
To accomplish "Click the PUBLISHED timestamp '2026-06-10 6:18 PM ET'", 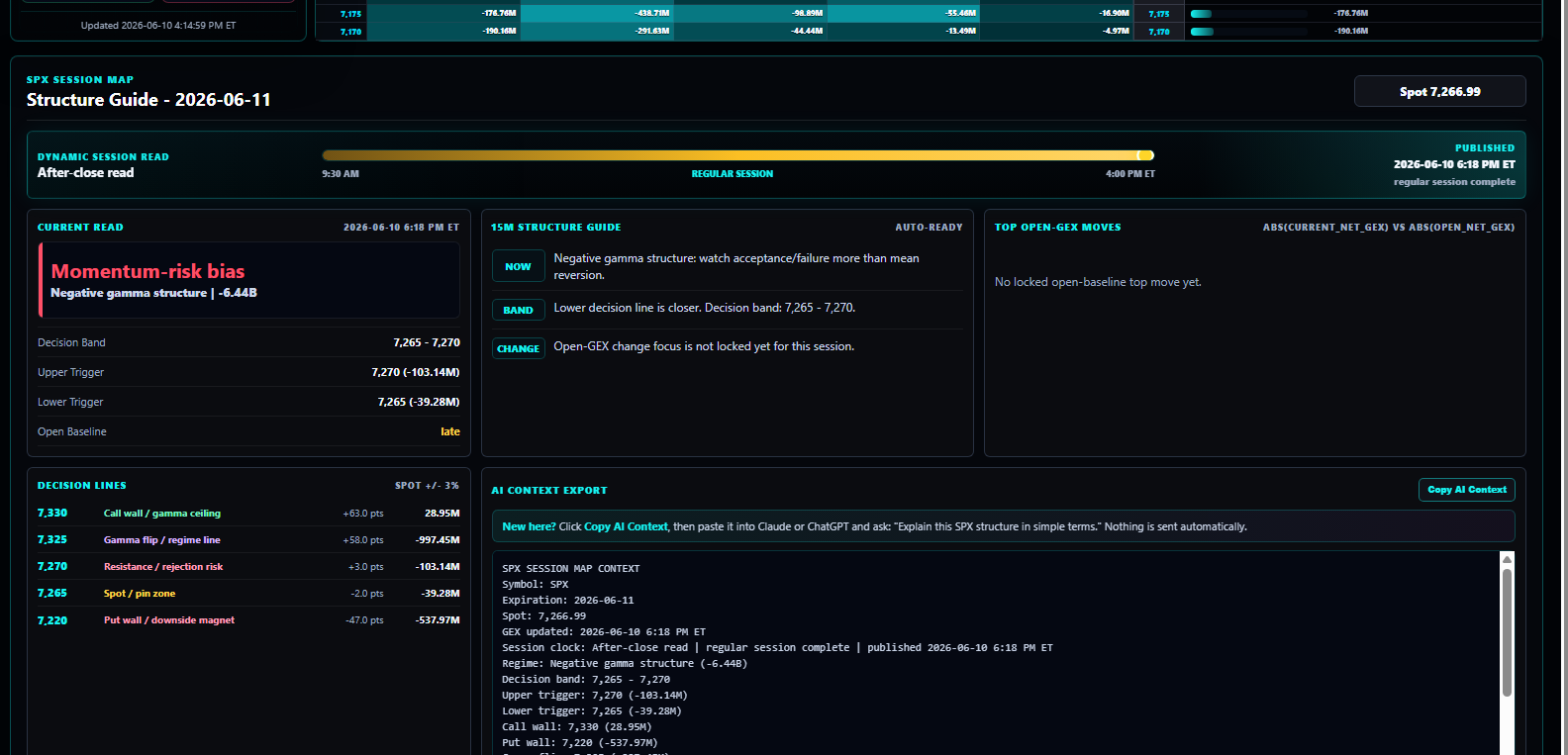I will pyautogui.click(x=1454, y=164).
